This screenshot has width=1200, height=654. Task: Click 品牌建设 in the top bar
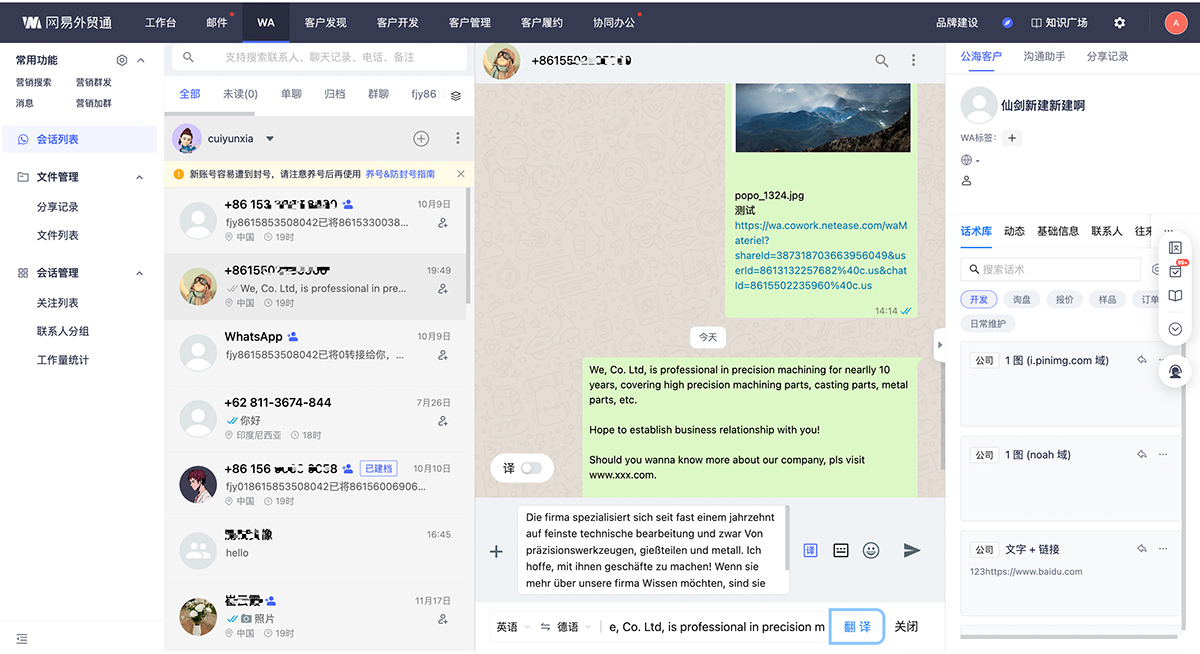click(957, 22)
